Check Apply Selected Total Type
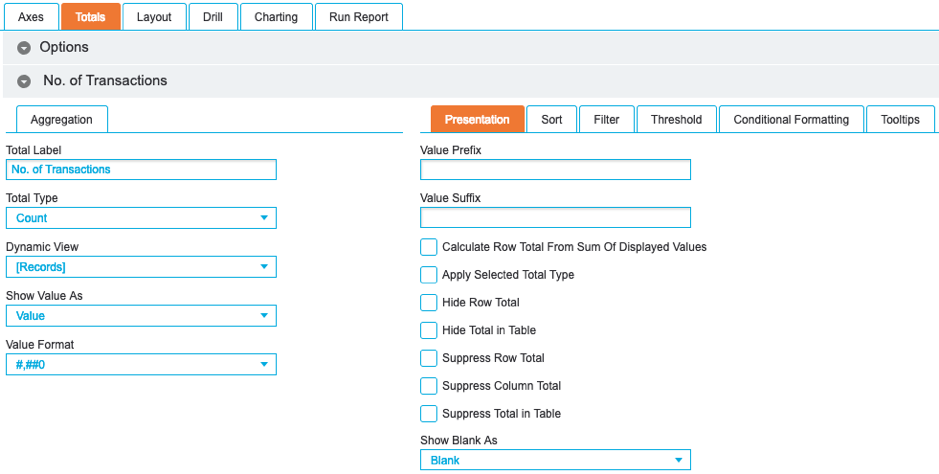939x474 pixels. coord(429,275)
